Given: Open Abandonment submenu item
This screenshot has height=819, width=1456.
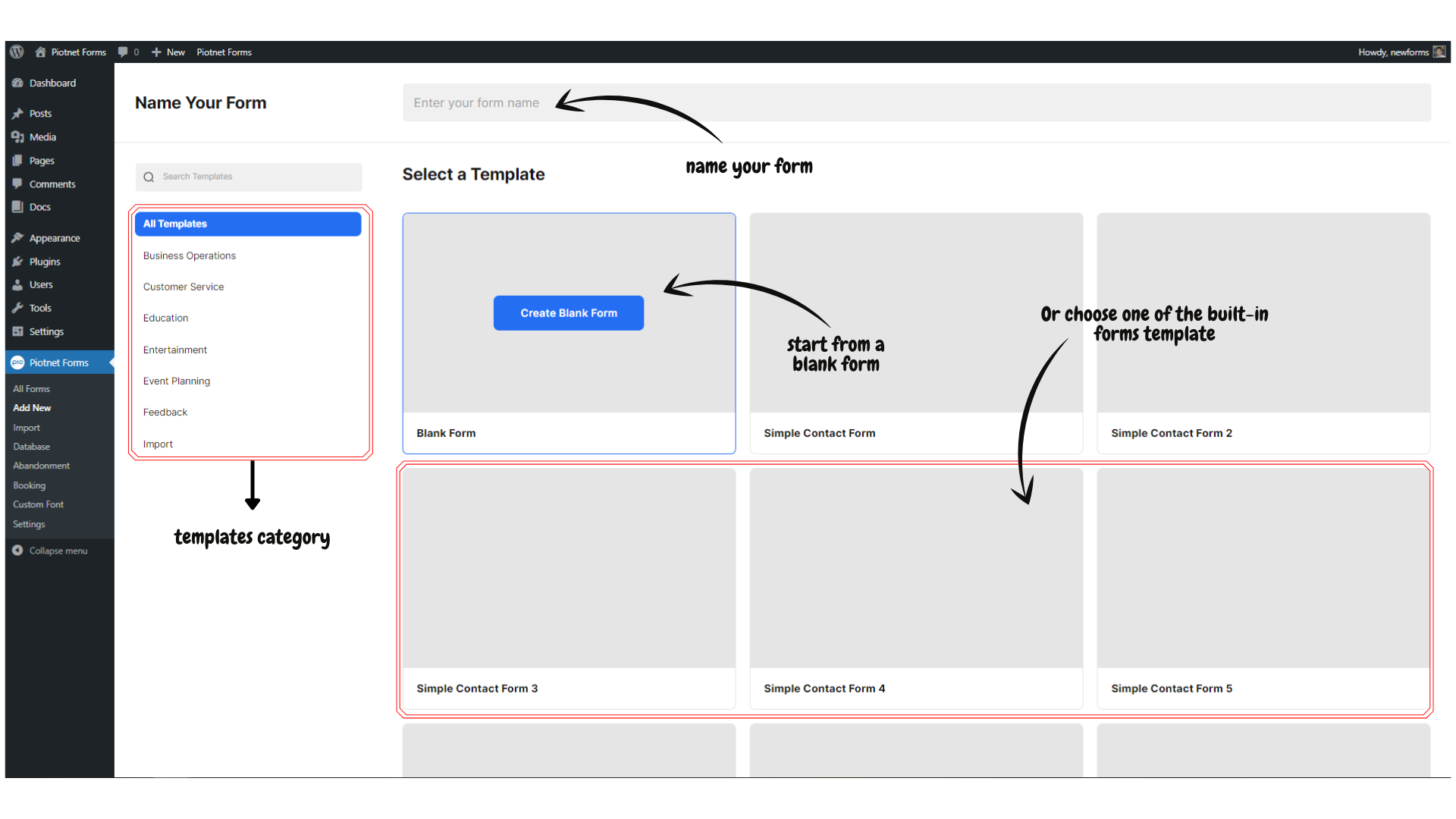Looking at the screenshot, I should coord(41,466).
